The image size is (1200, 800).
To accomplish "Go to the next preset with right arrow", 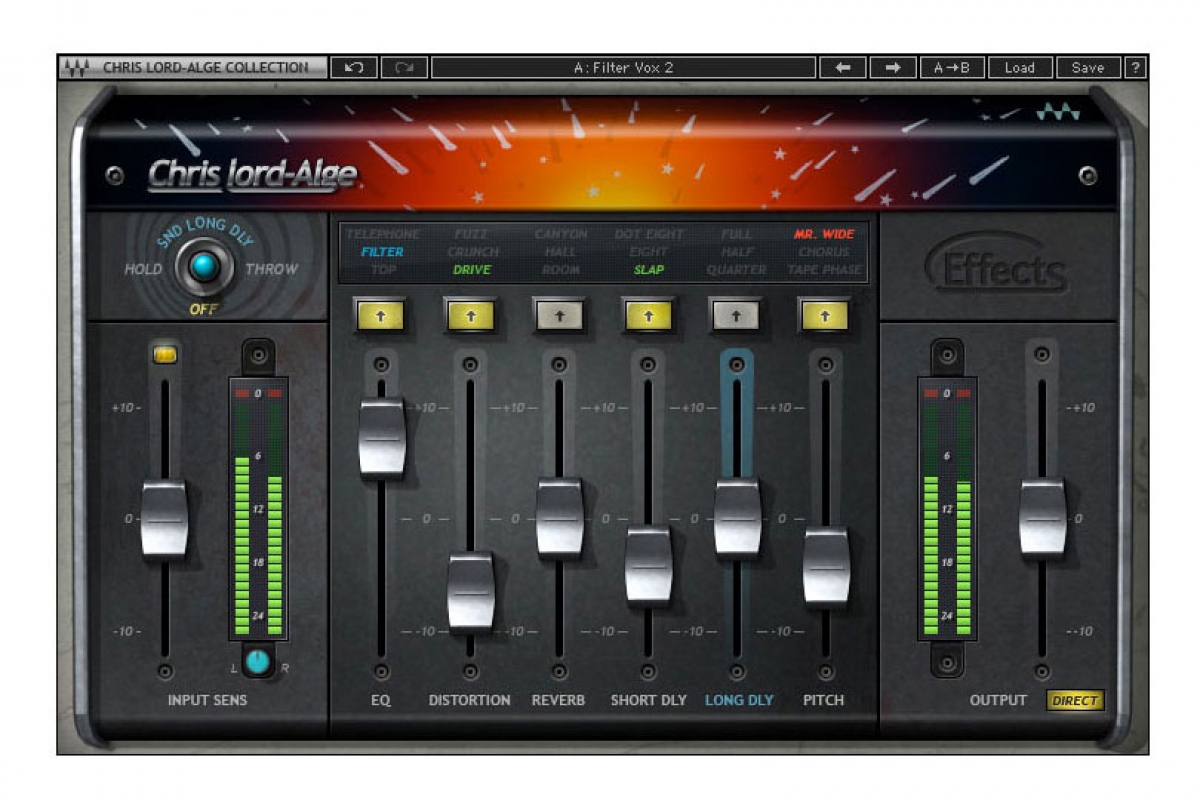I will point(893,68).
